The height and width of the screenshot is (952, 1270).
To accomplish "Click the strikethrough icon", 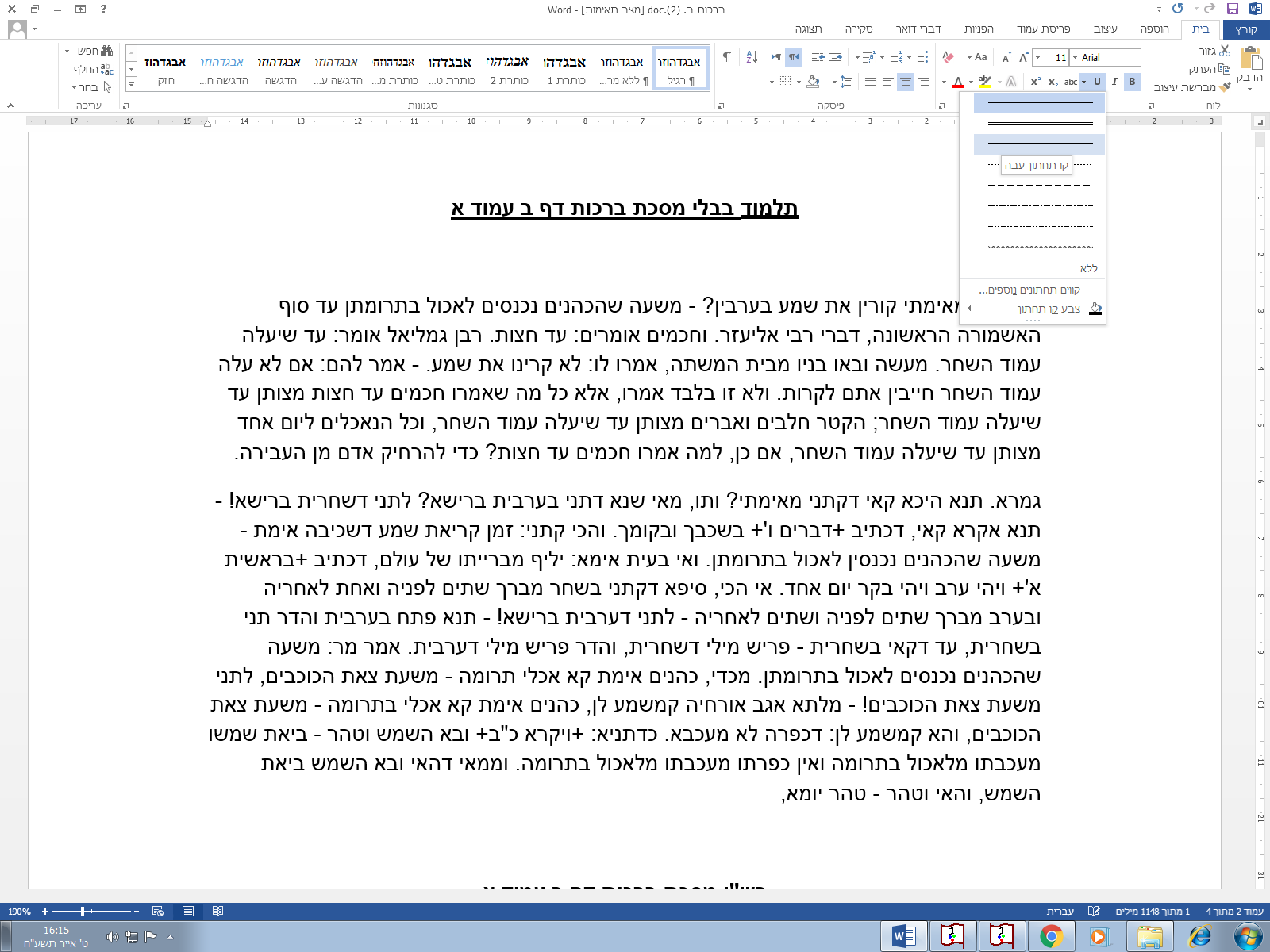I will pyautogui.click(x=1071, y=81).
